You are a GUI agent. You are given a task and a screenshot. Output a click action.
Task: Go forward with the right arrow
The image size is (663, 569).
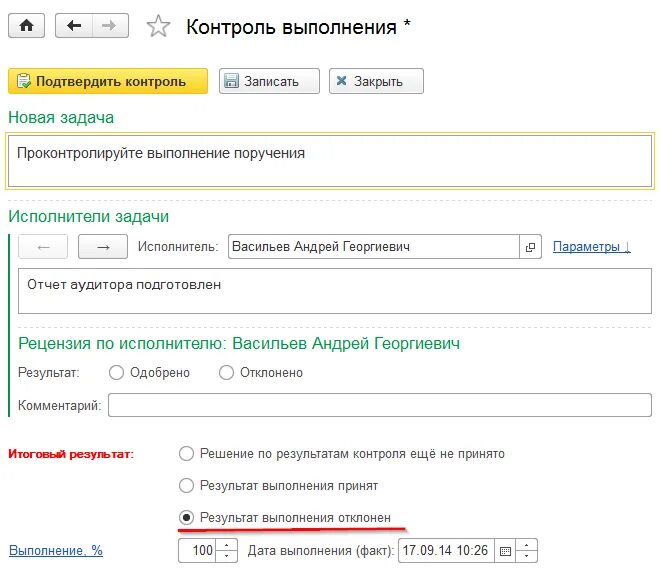point(109,27)
